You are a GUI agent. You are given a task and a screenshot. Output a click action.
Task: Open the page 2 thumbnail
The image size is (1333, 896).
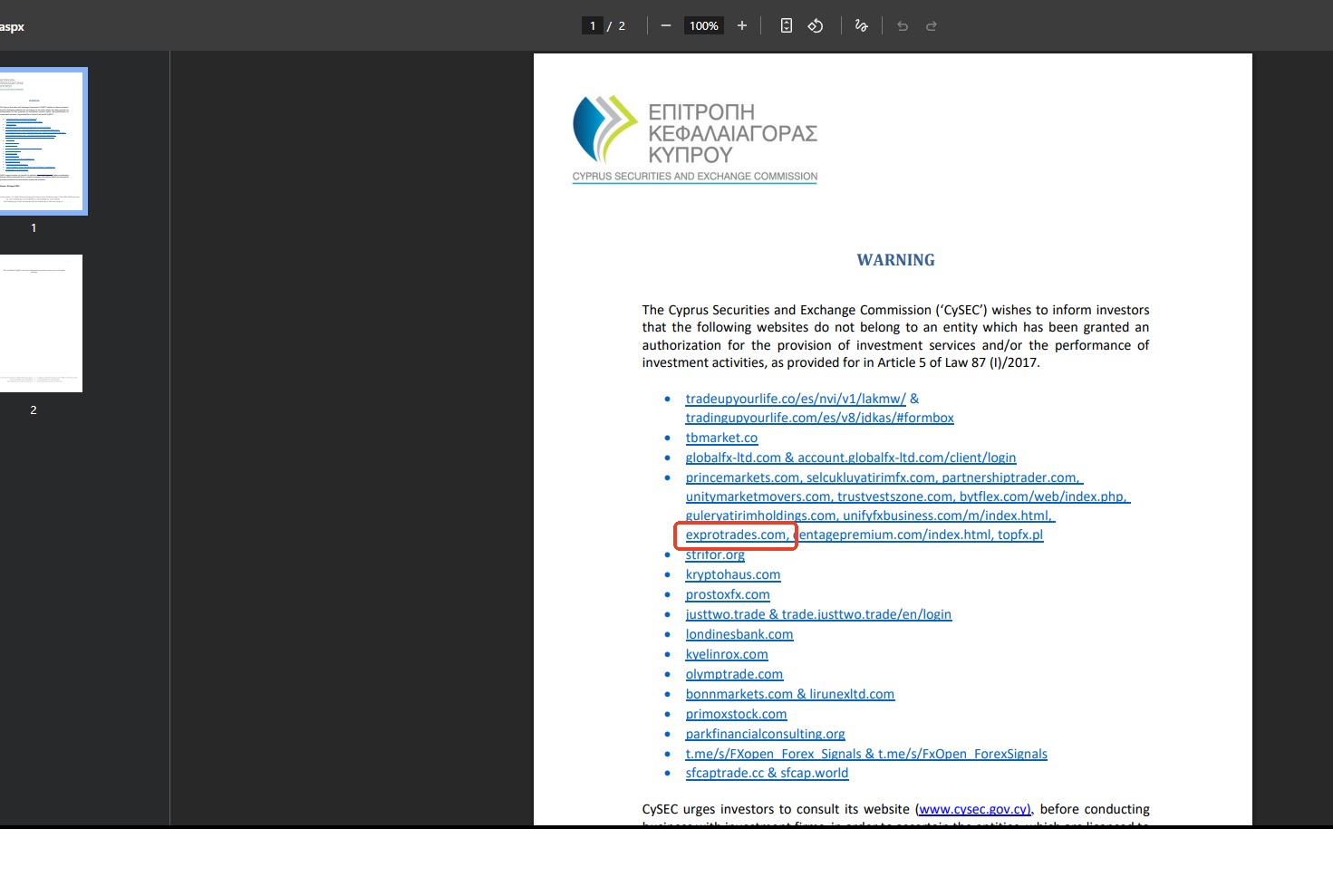pos(41,323)
